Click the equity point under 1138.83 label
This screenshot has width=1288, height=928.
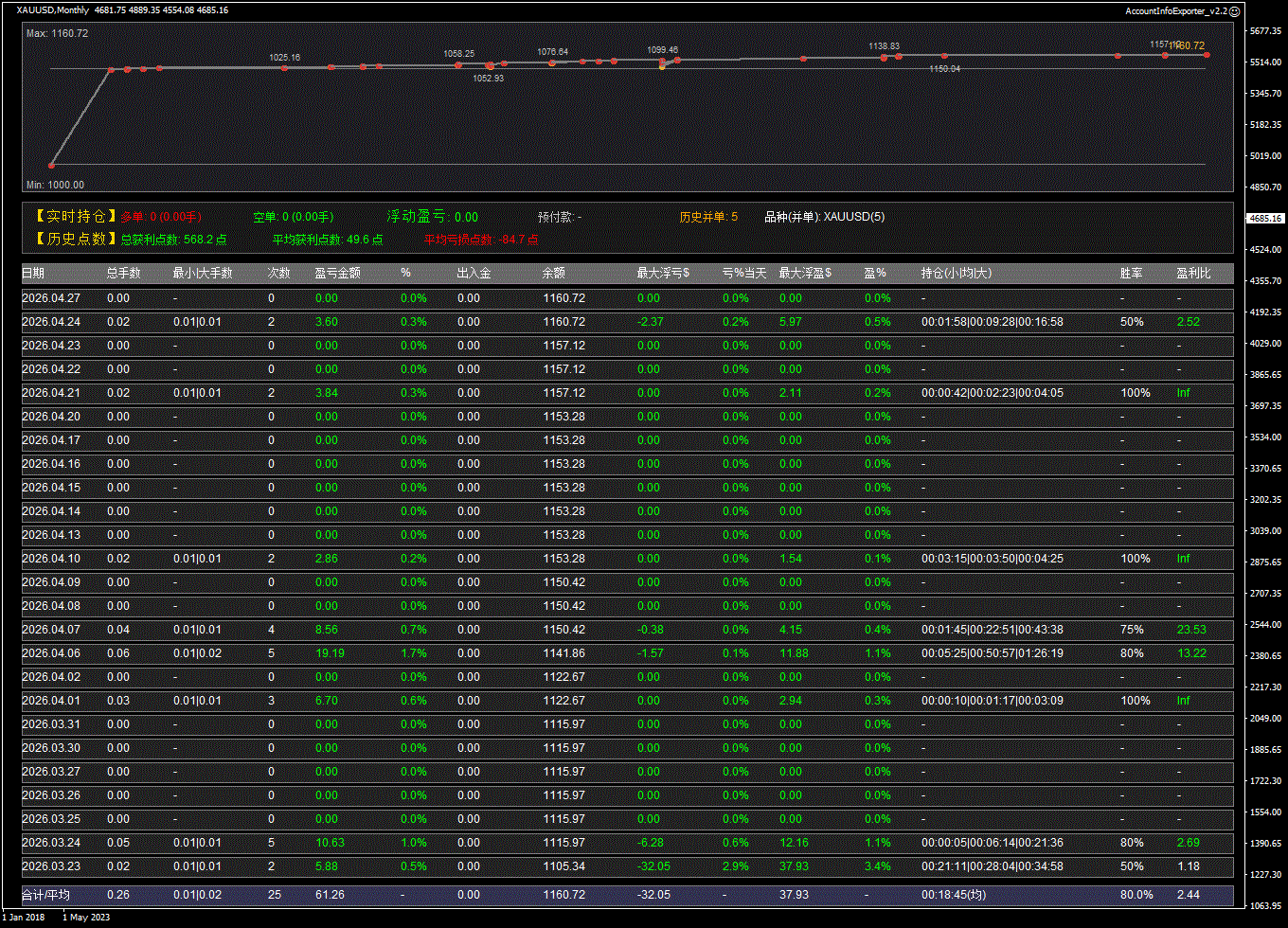[884, 58]
